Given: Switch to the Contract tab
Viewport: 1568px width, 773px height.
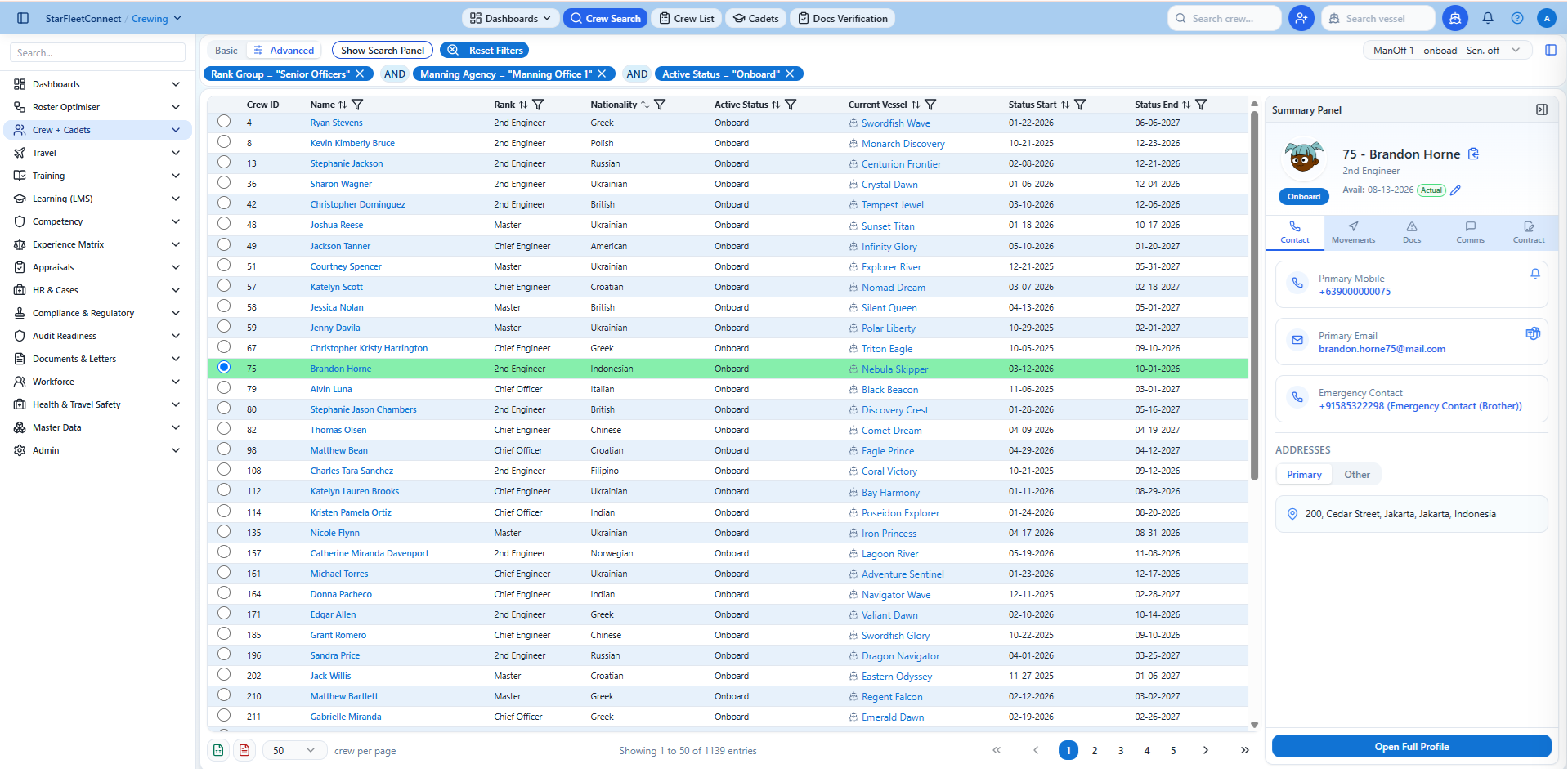Looking at the screenshot, I should 1529,232.
